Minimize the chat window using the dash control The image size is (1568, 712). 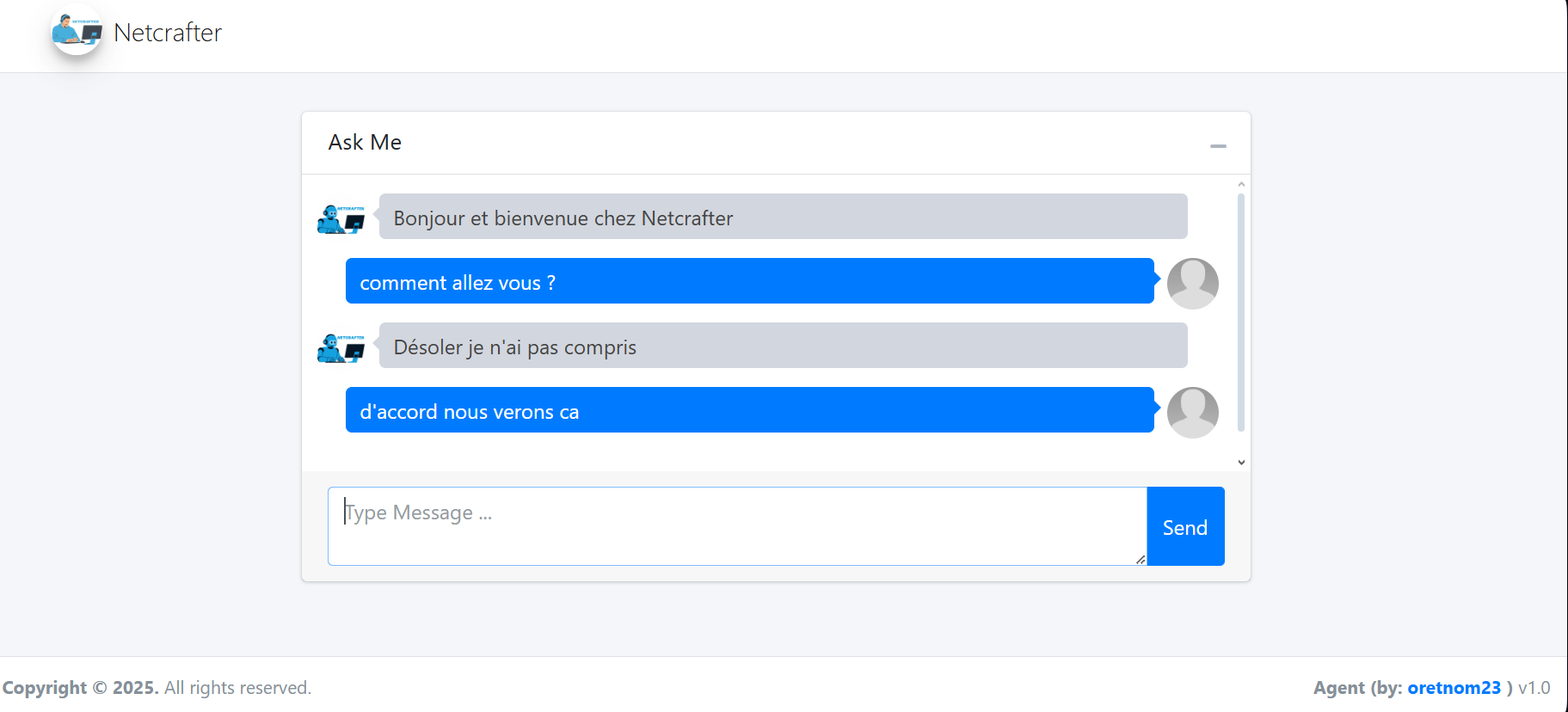(x=1218, y=145)
